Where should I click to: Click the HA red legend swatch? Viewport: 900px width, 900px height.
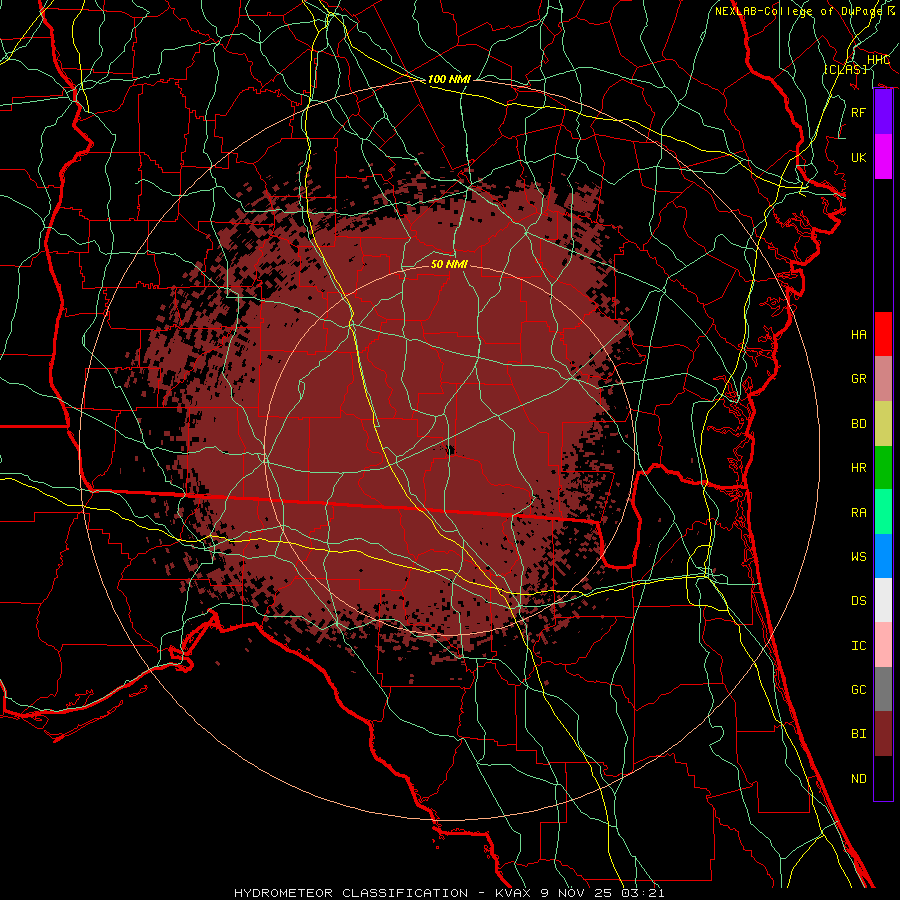point(883,334)
